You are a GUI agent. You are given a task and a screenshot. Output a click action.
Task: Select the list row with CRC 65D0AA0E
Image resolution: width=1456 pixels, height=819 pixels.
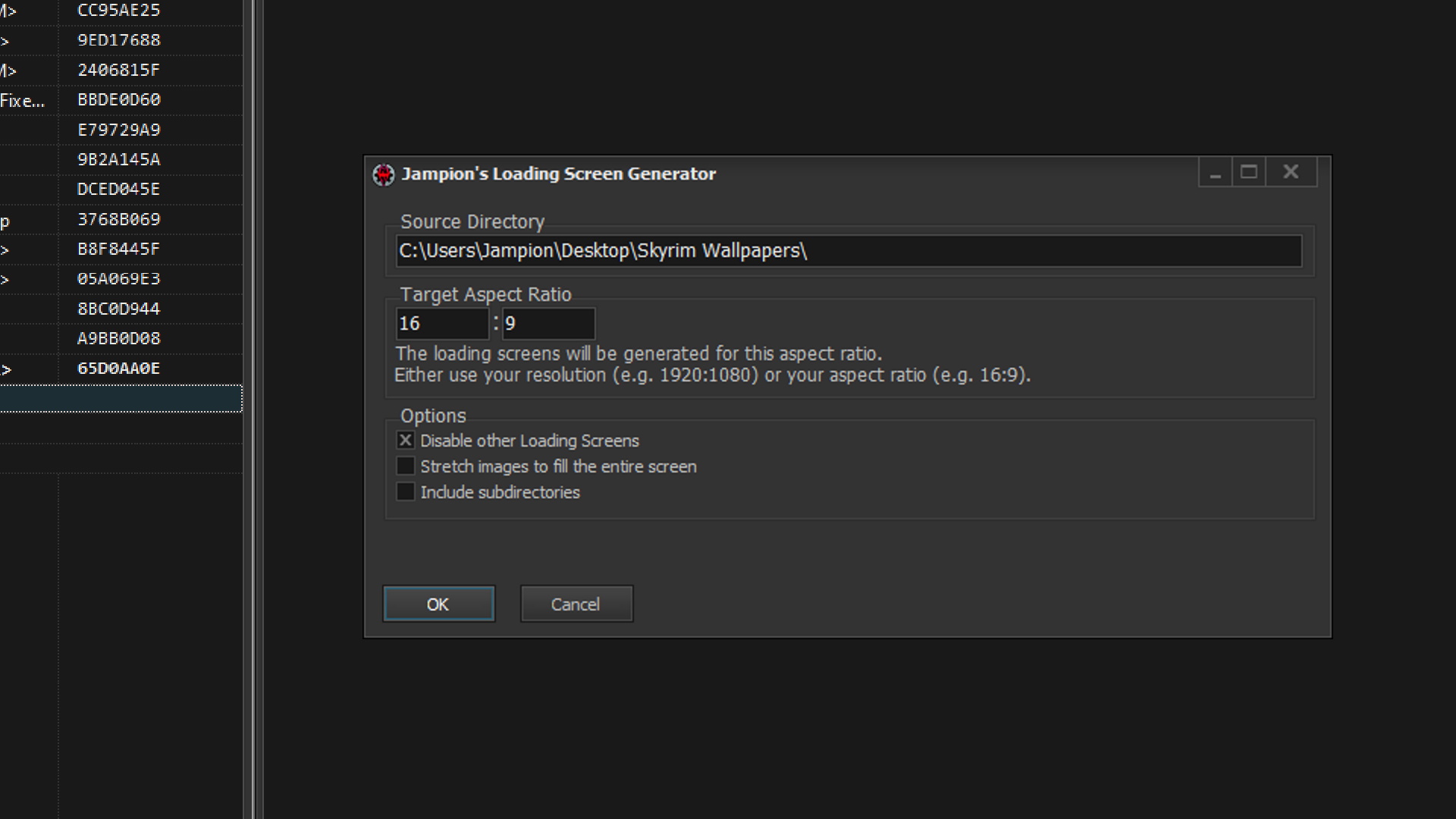tap(118, 369)
